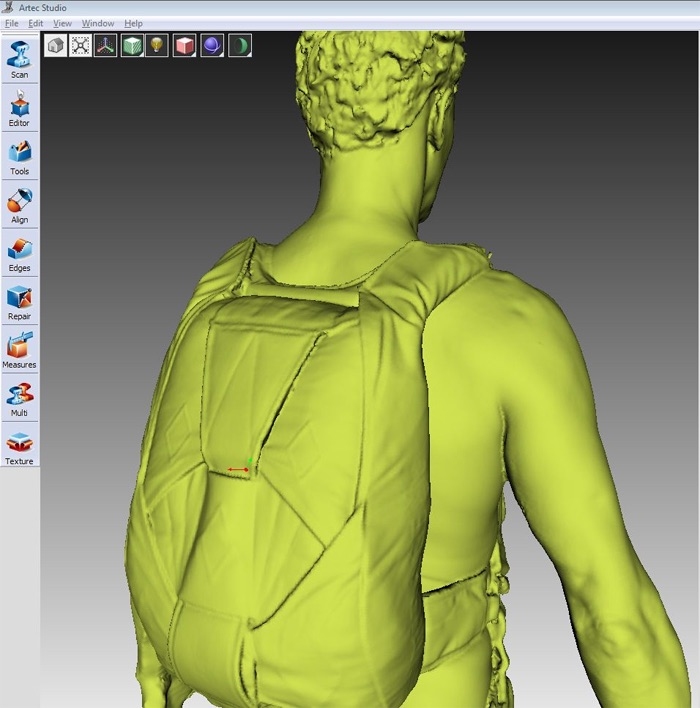700x708 pixels.
Task: Click the Artec Studio title bar icon
Action: (x=8, y=7)
